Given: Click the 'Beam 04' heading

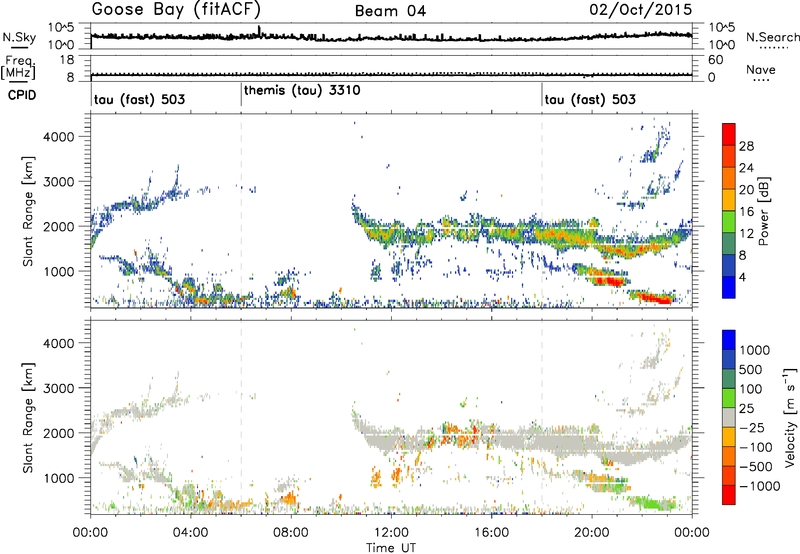Looking at the screenshot, I should click(390, 11).
